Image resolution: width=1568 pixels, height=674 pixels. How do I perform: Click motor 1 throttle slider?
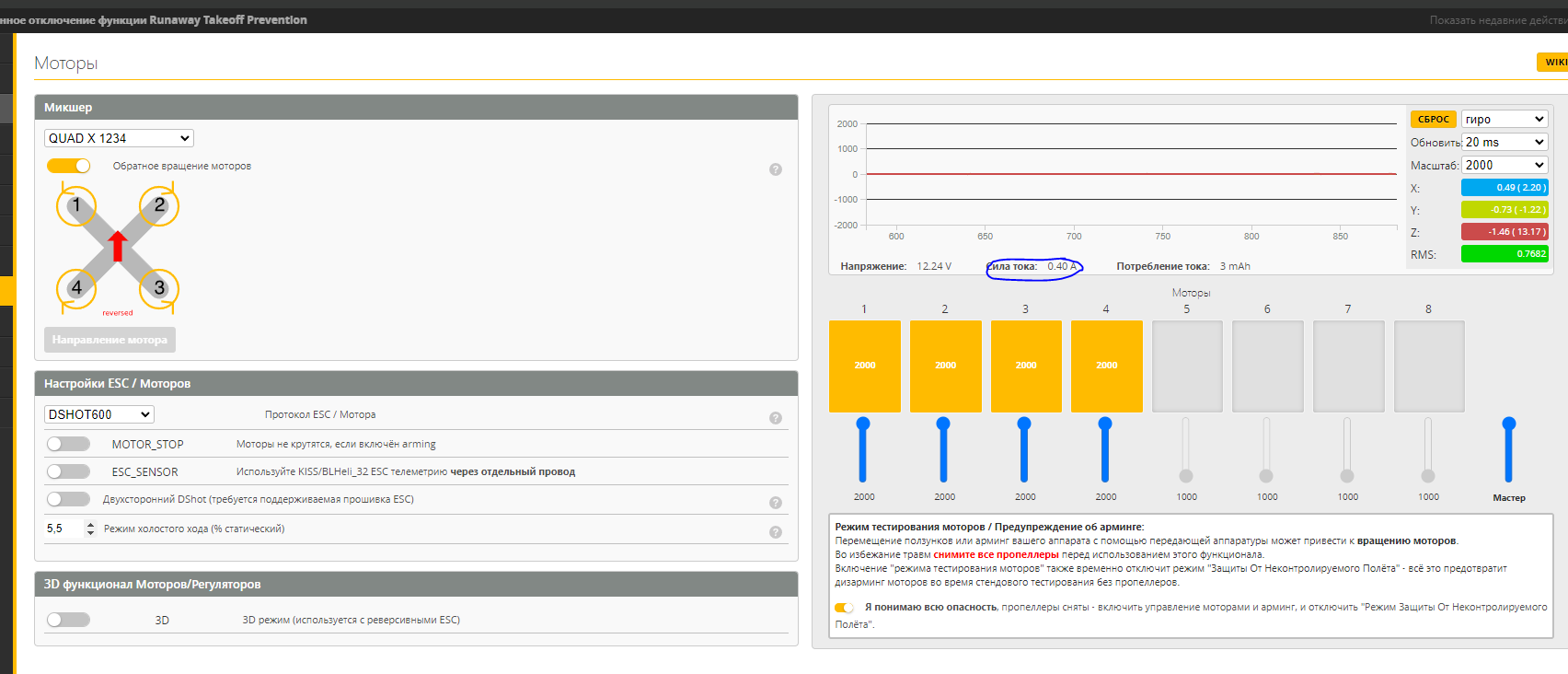863,449
